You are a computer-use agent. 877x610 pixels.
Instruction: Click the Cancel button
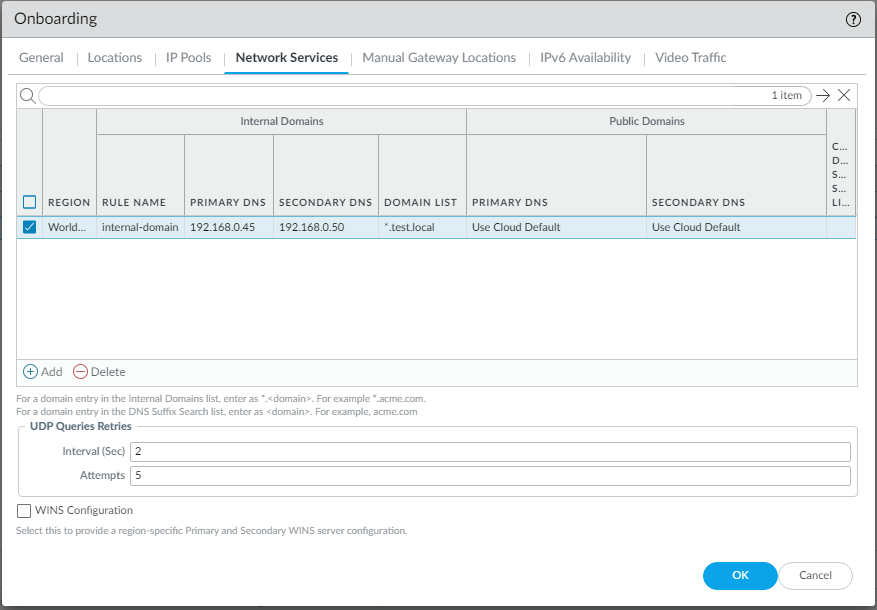(x=815, y=575)
